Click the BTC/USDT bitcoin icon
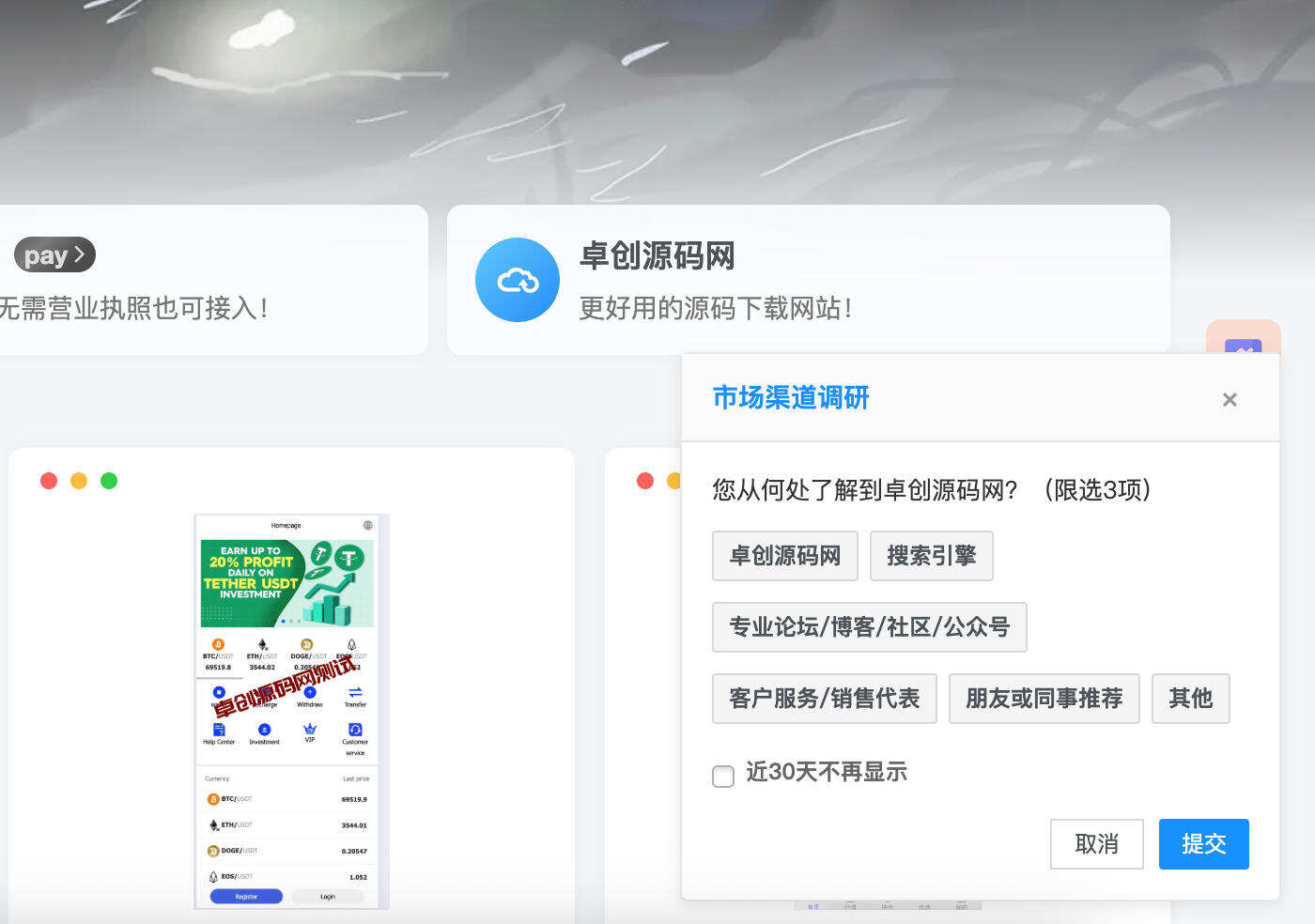Viewport: 1315px width, 924px height. [213, 799]
